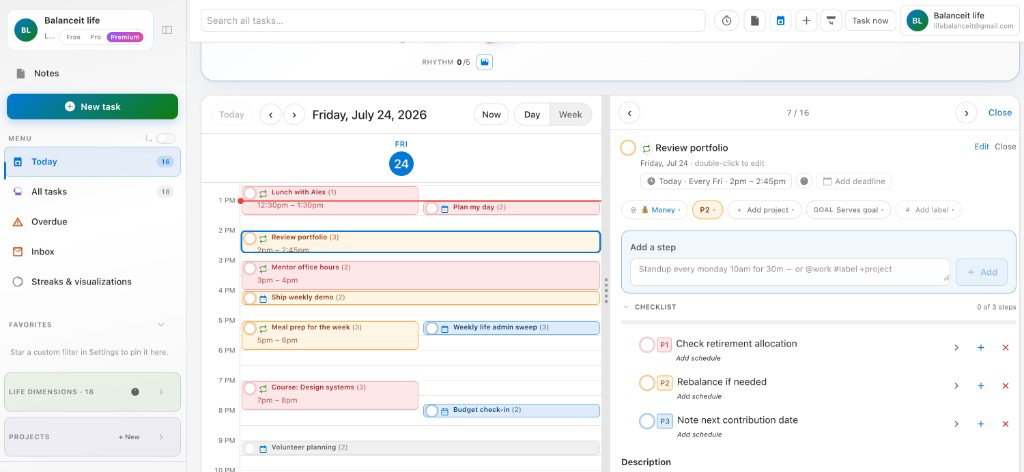The width and height of the screenshot is (1024, 472).
Task: Add a sub-step to Check retirement allocation
Action: (x=981, y=348)
